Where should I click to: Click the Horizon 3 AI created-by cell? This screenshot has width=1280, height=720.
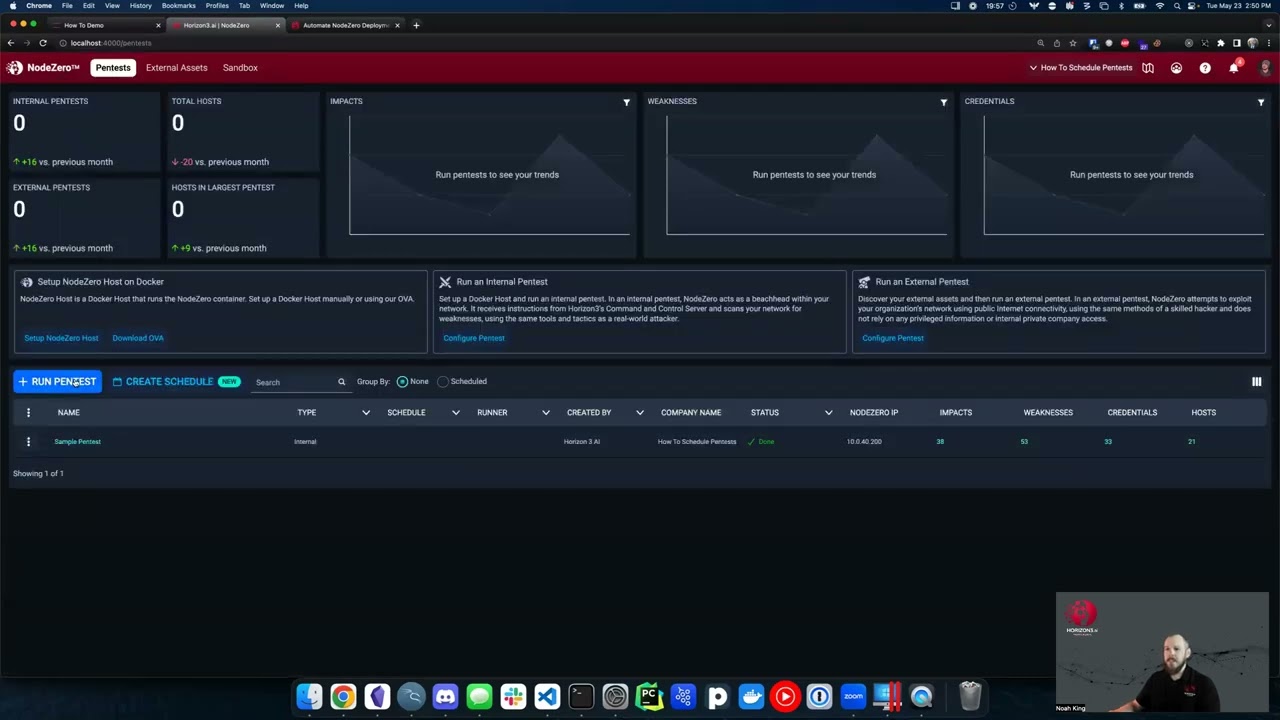coord(582,441)
